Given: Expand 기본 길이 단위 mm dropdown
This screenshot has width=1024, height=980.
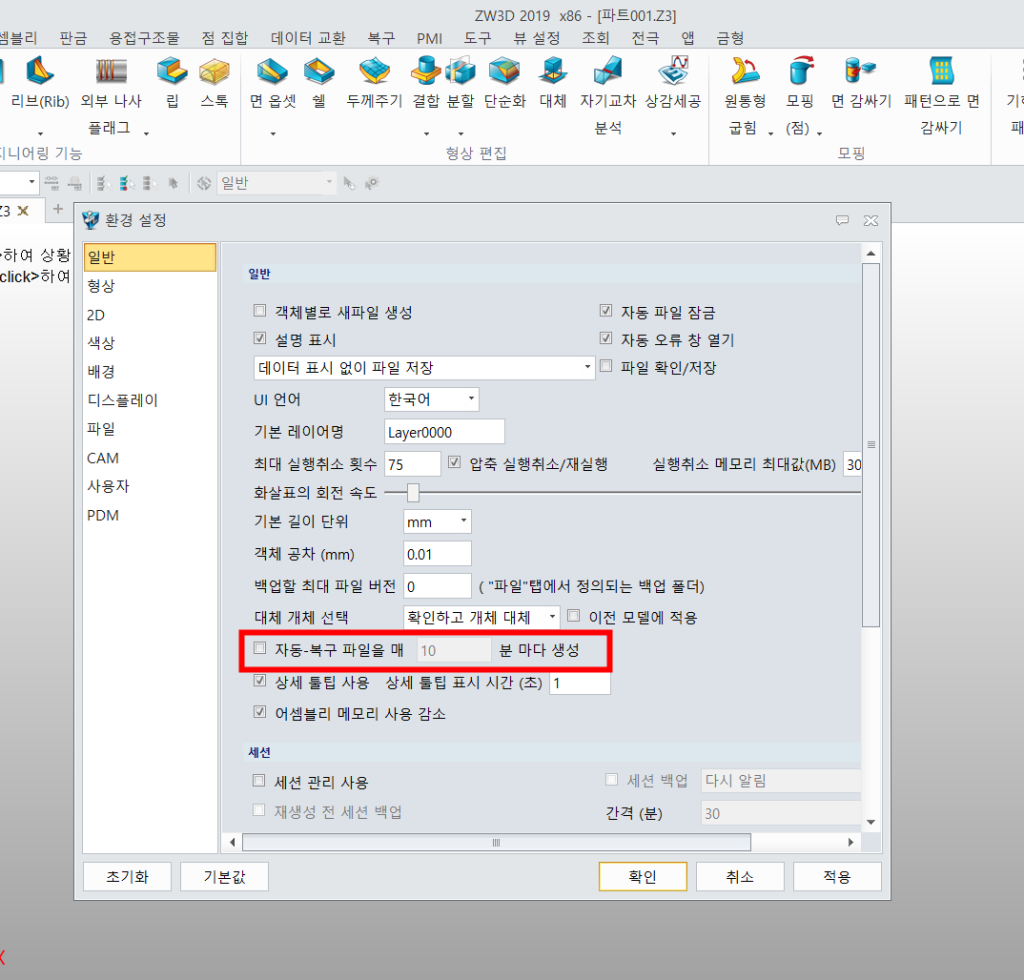Looking at the screenshot, I should [437, 521].
